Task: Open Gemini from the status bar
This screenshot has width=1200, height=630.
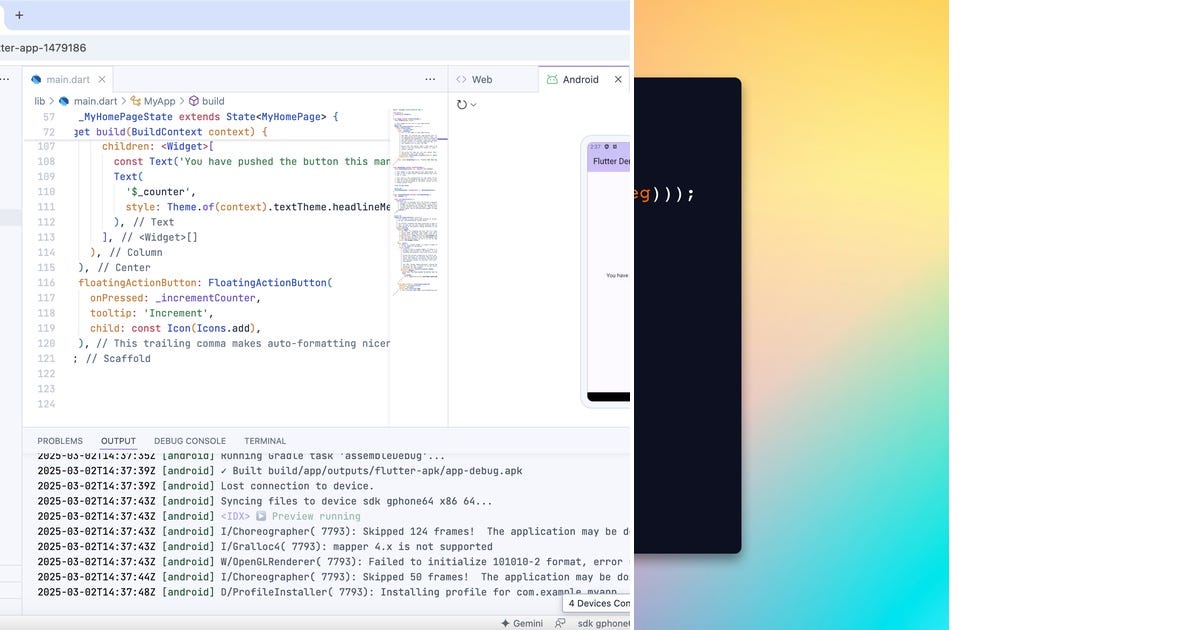Action: (521, 623)
